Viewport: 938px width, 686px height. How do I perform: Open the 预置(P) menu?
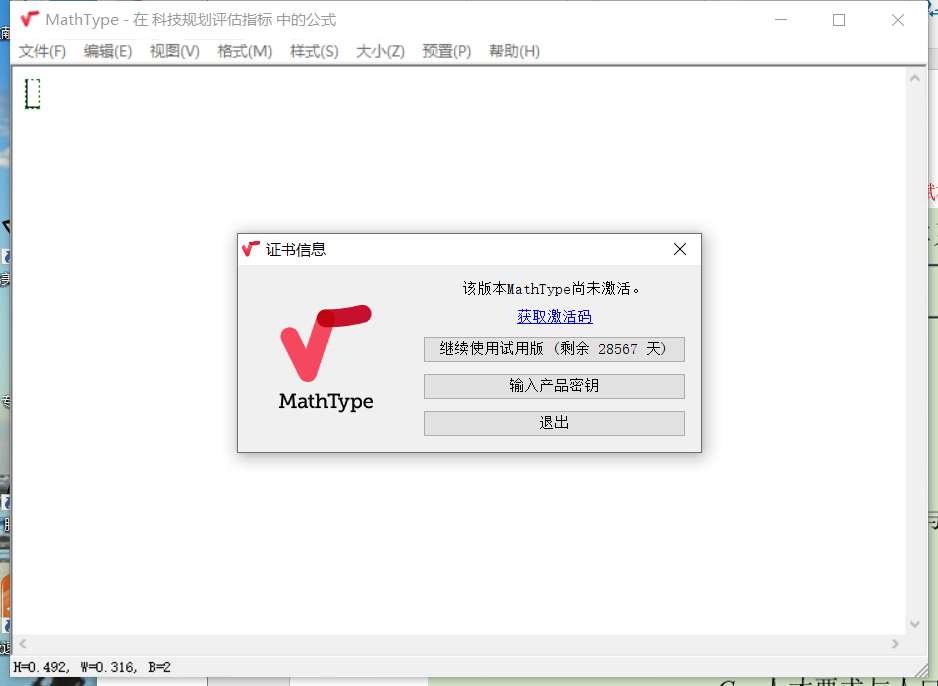[x=447, y=51]
